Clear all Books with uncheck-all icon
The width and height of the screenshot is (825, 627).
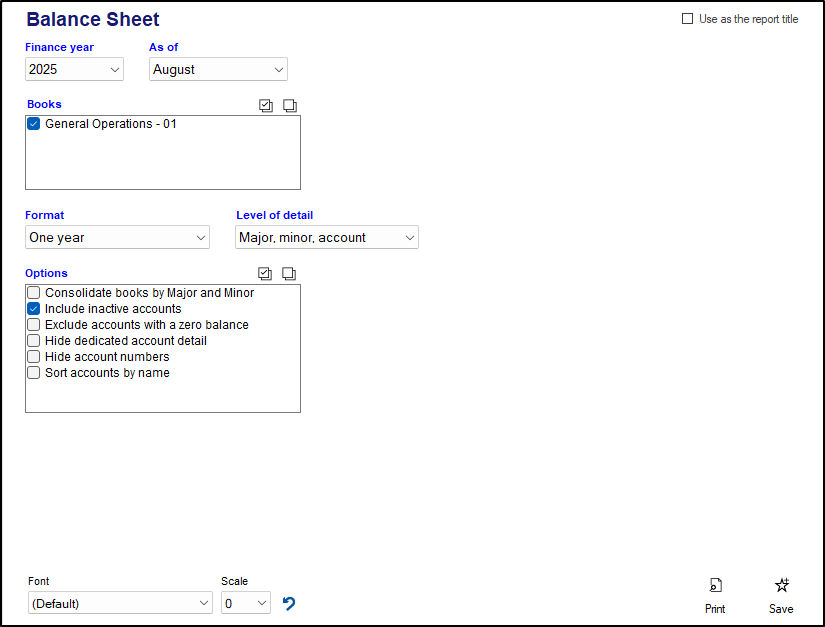click(290, 105)
